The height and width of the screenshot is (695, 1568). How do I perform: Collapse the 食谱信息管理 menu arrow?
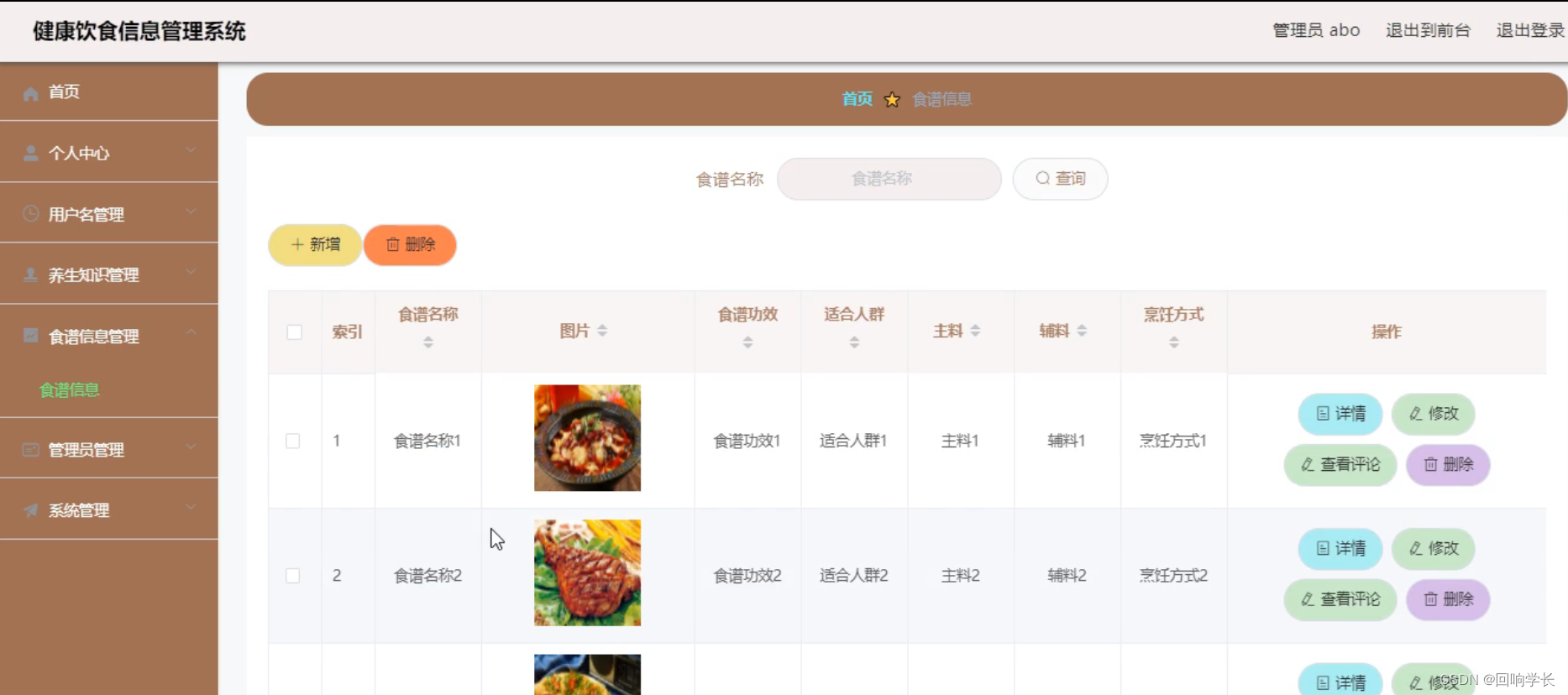click(x=191, y=333)
